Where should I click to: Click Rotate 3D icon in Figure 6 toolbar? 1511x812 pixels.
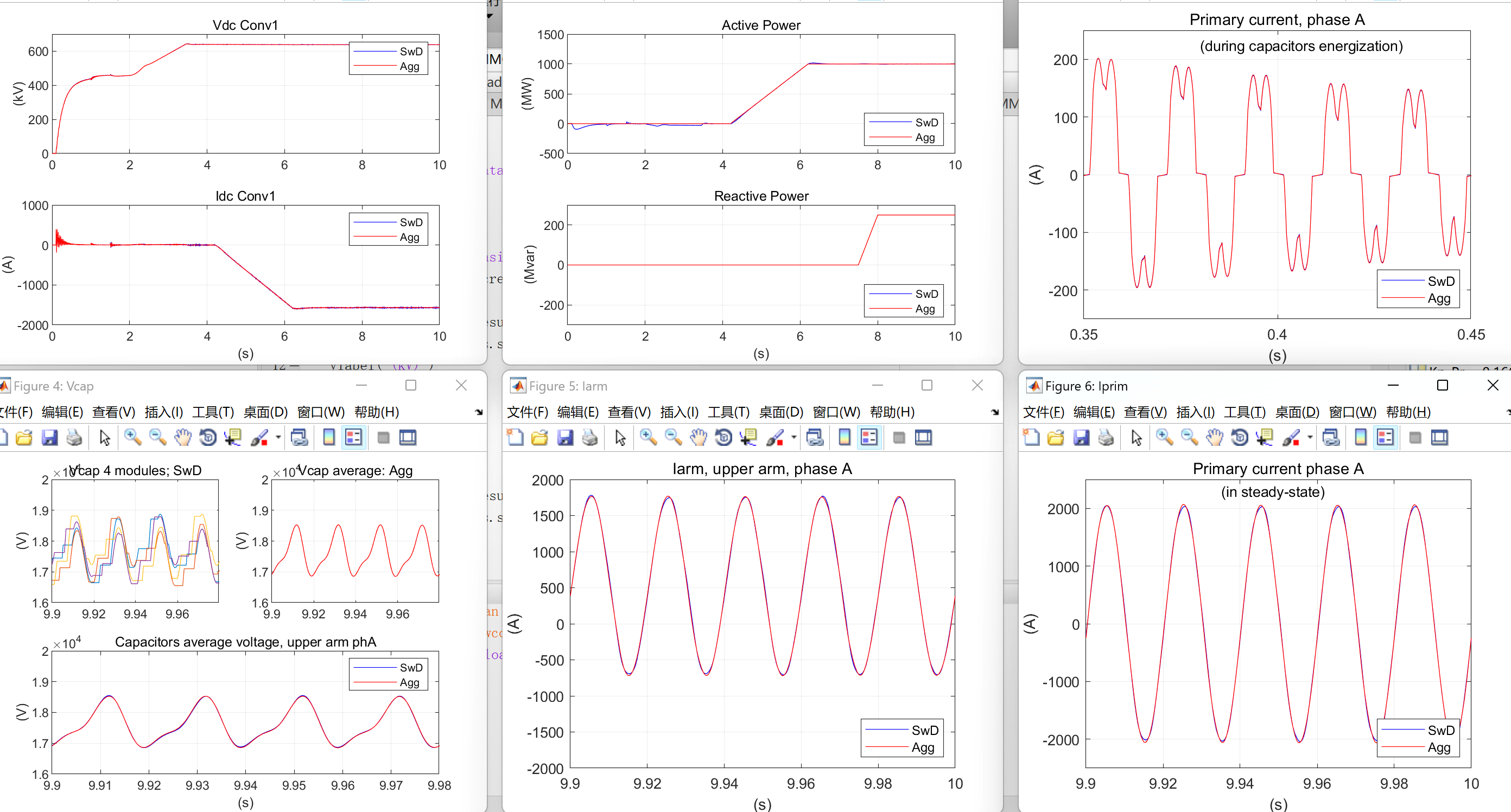pos(1240,437)
